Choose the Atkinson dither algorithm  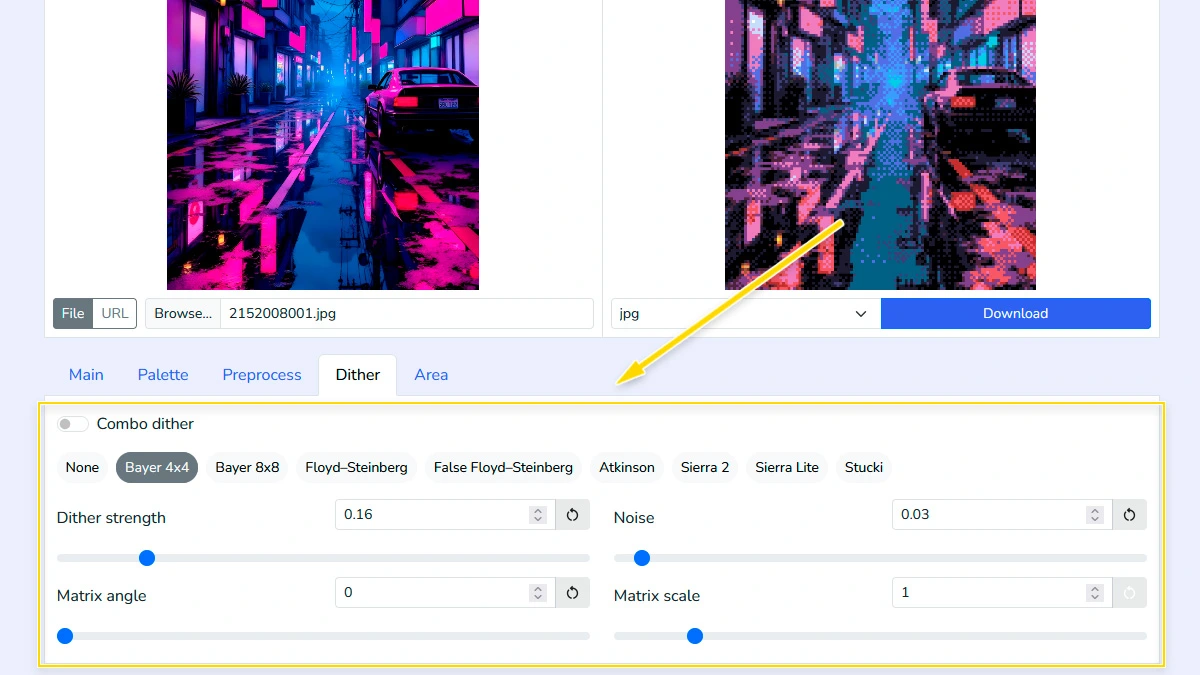pyautogui.click(x=627, y=467)
